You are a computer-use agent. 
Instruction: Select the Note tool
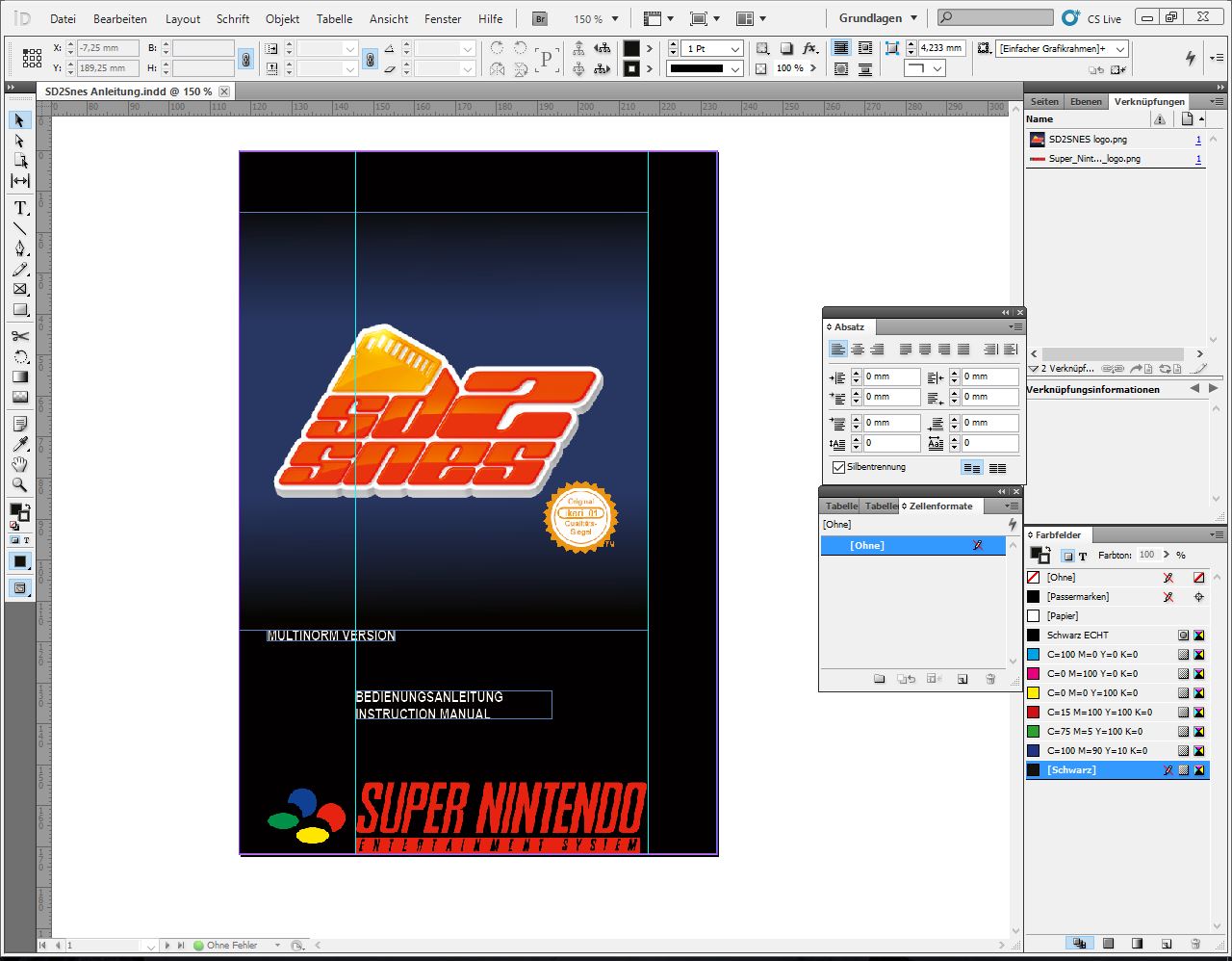click(19, 424)
